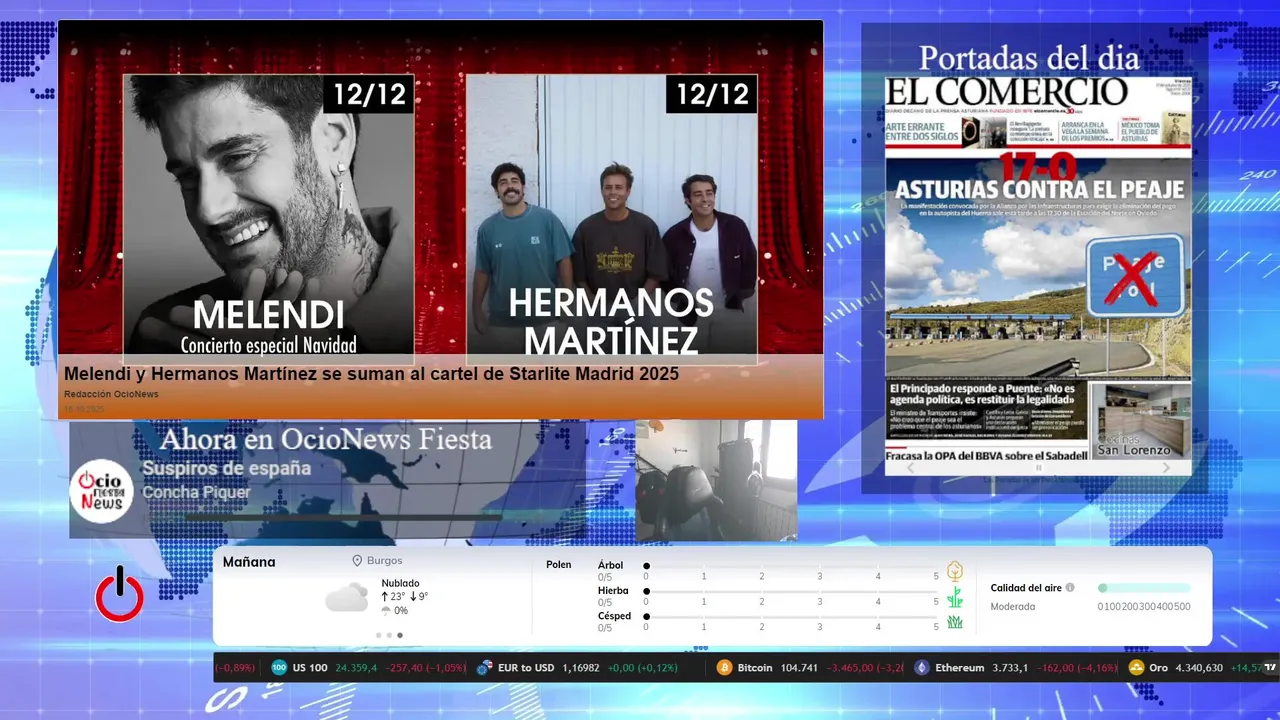Click the "Polen" section label

point(559,565)
